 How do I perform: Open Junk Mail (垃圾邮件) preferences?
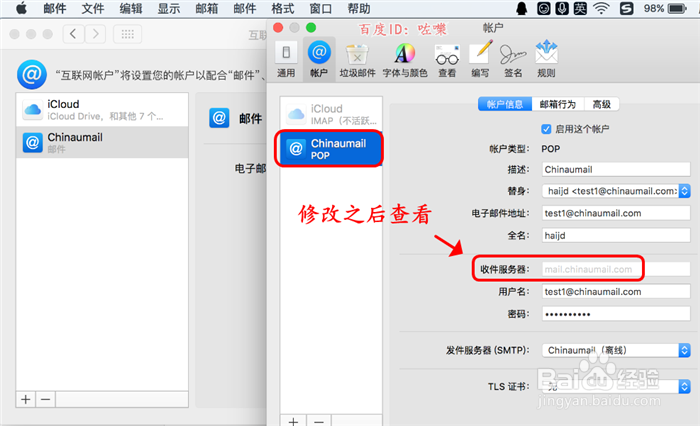pyautogui.click(x=357, y=60)
